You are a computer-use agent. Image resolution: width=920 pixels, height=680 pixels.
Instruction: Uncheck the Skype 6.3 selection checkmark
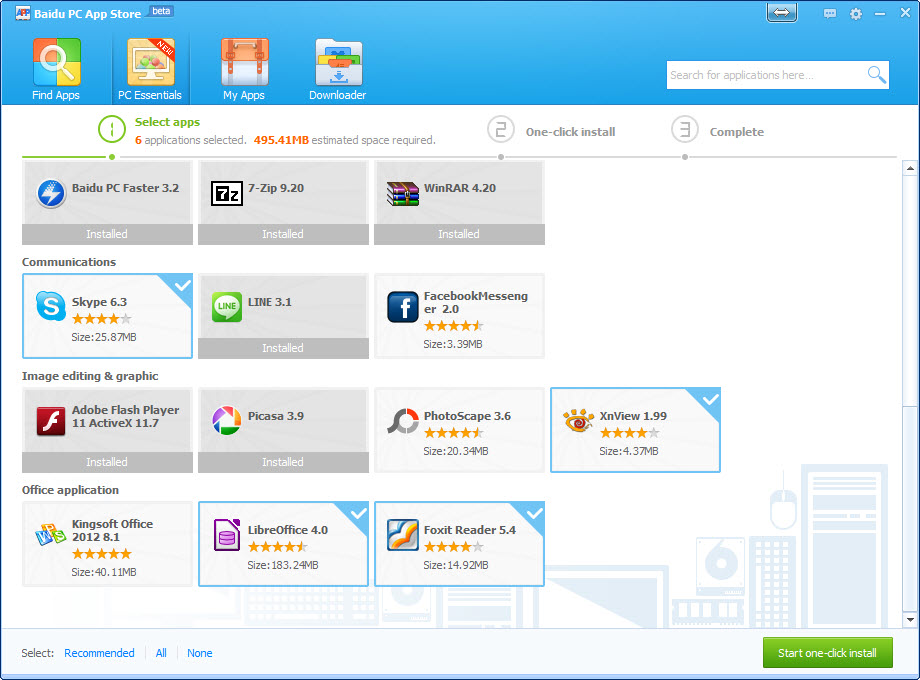(x=182, y=285)
